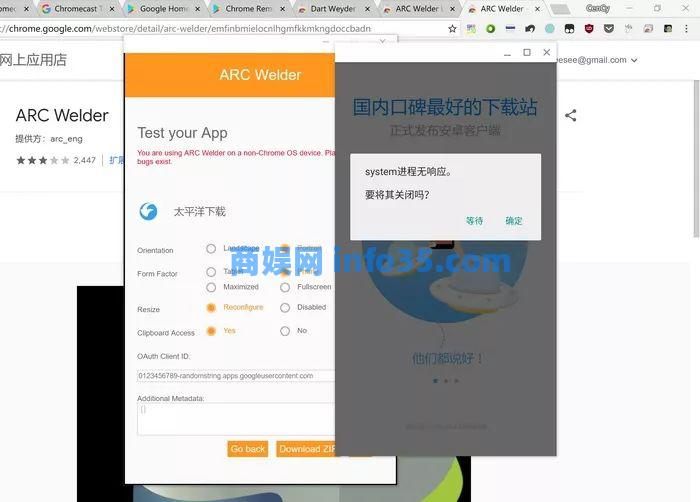Choose Disabled for Resize
The image size is (700, 502).
pyautogui.click(x=285, y=307)
